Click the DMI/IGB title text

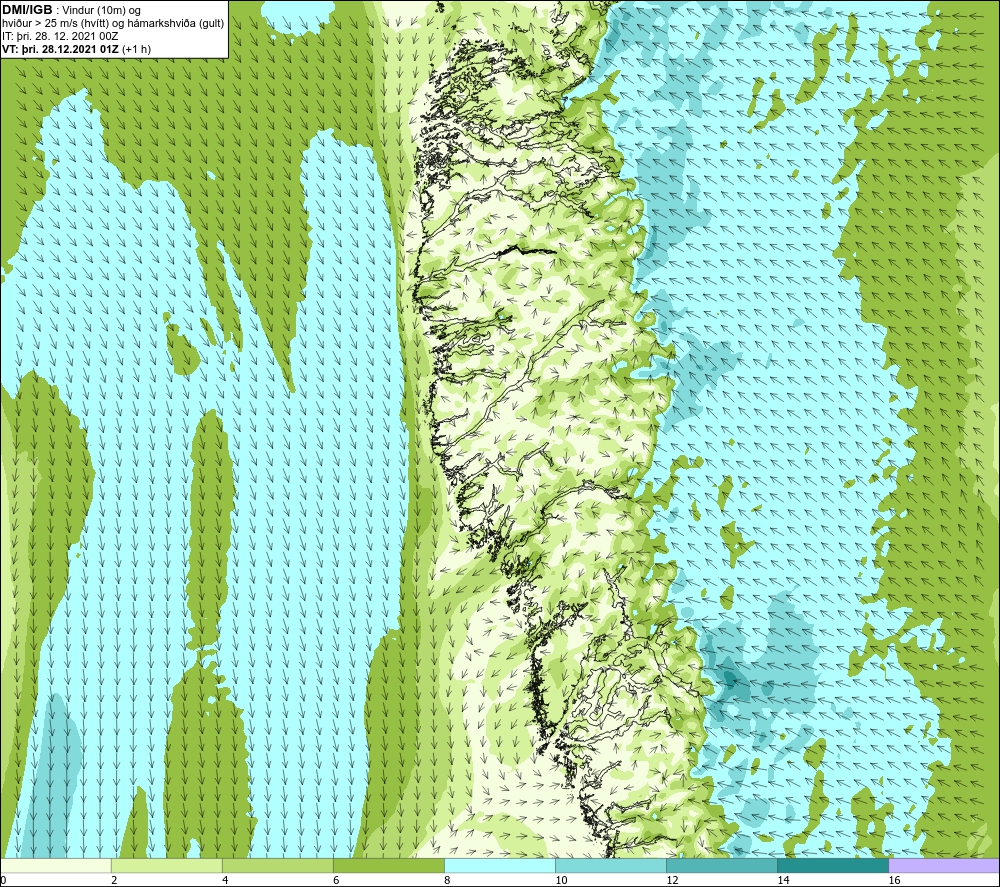coord(27,10)
